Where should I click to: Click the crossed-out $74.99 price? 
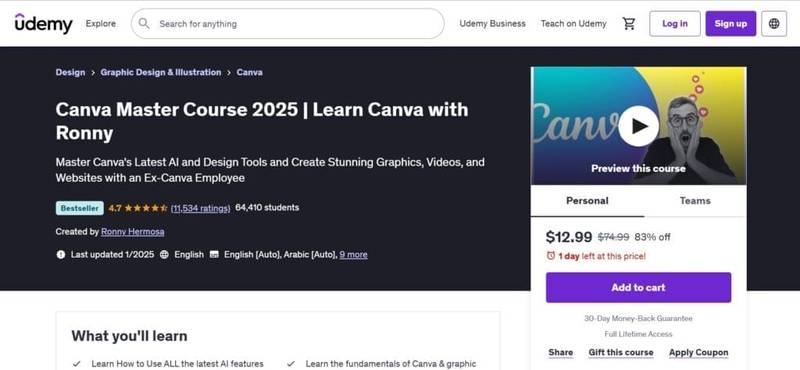tap(613, 237)
